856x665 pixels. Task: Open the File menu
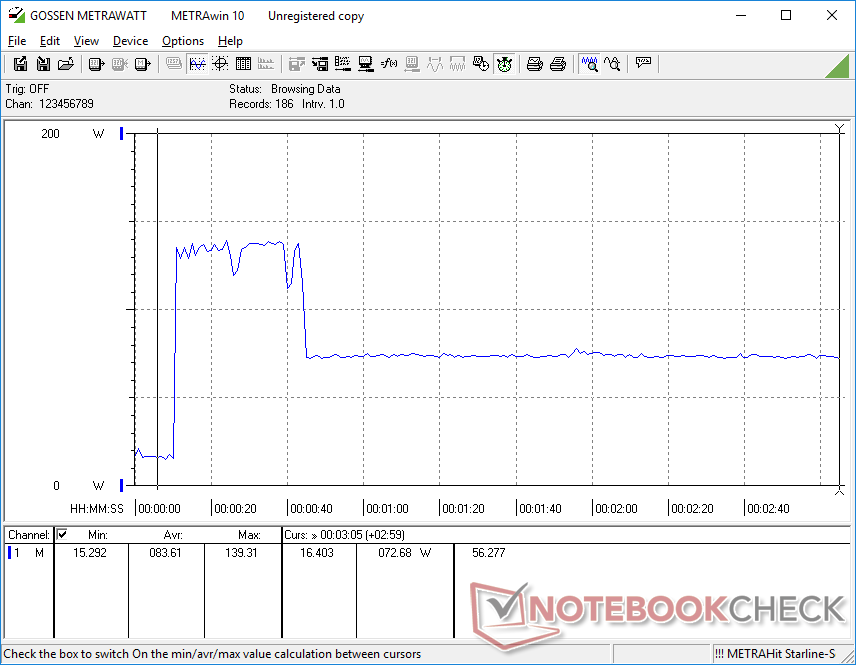17,41
